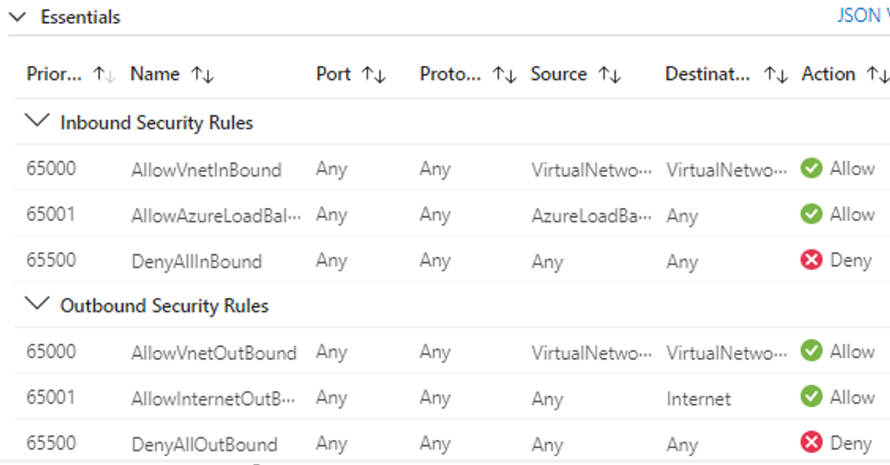Sort by Protocol column arrows
Screen dimensions: 890x465
pos(504,74)
